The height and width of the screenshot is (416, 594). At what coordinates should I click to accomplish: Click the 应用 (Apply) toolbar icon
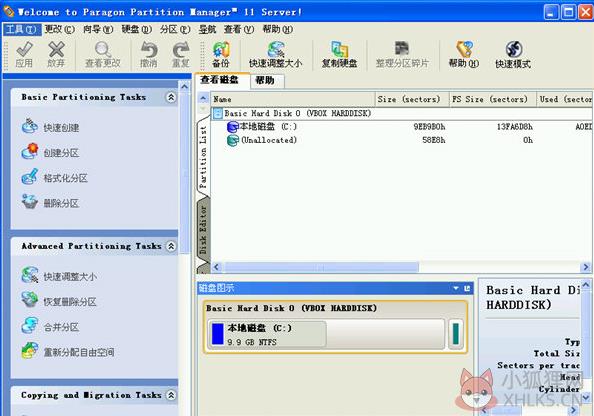click(24, 55)
